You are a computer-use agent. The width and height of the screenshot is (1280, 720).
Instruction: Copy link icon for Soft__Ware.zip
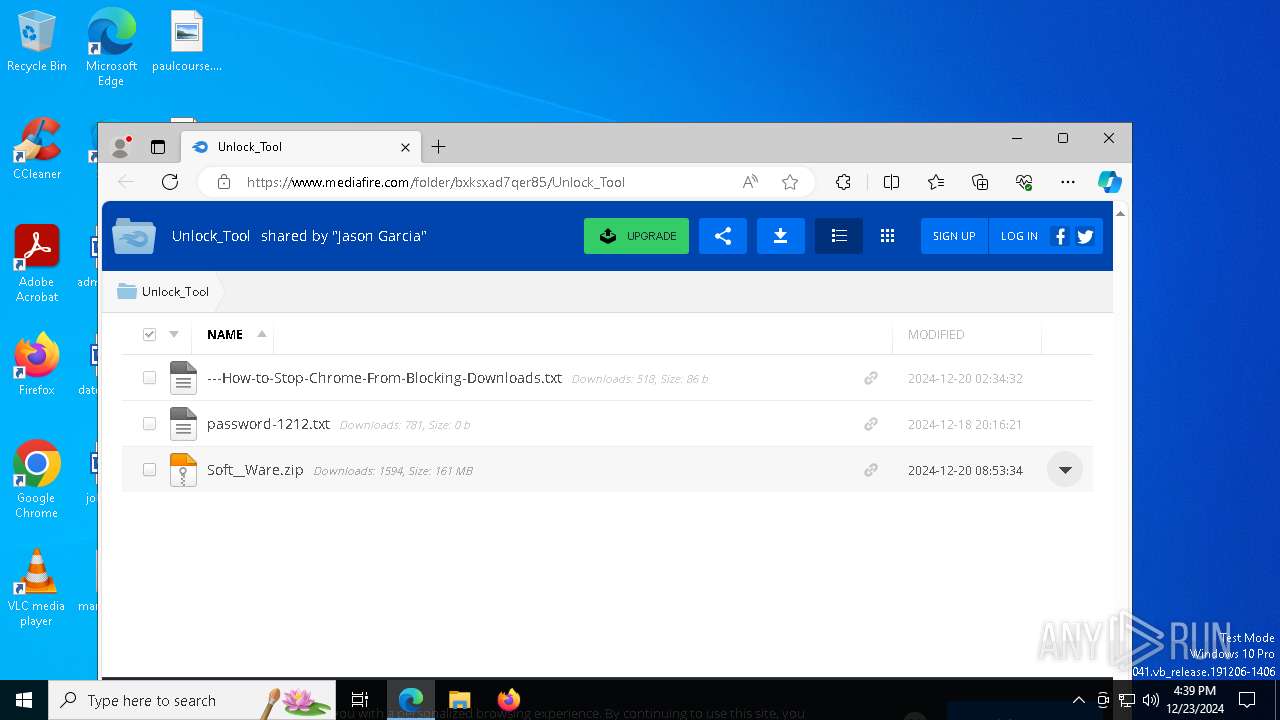point(871,470)
